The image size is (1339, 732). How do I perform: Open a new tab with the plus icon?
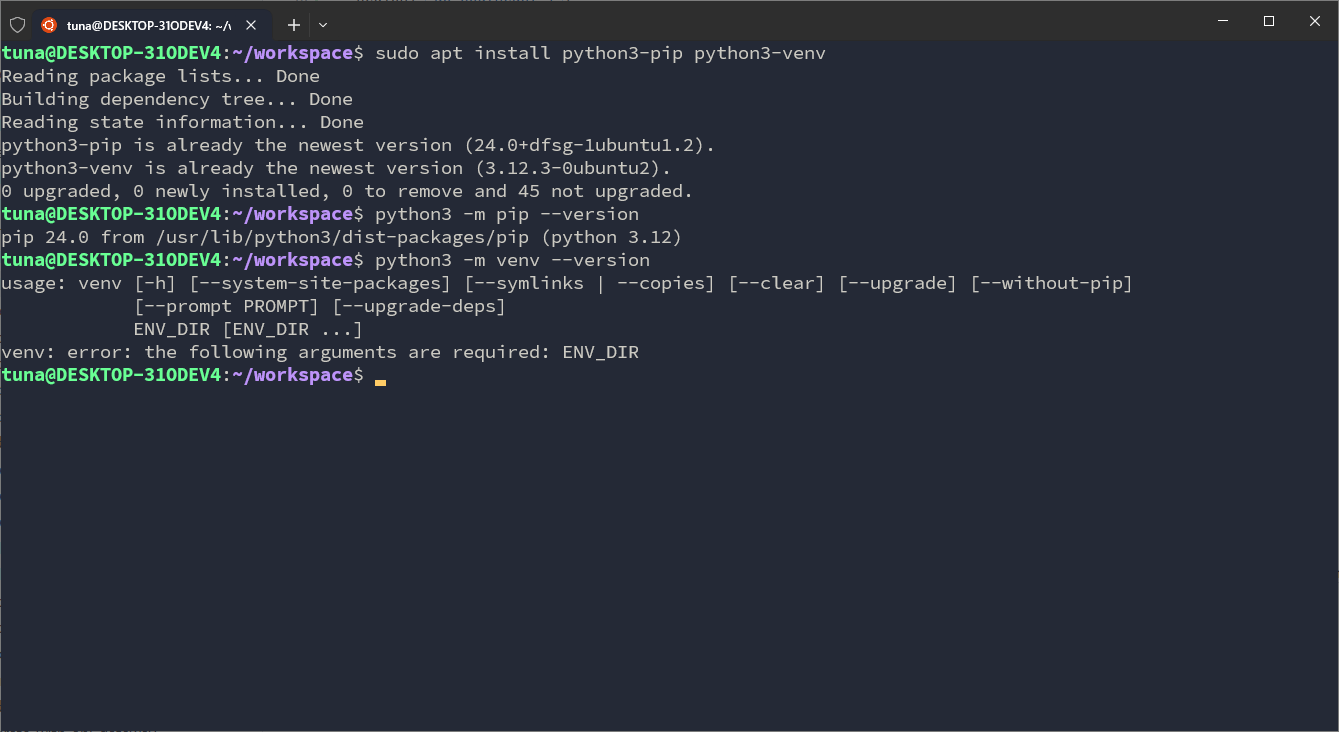coord(294,25)
